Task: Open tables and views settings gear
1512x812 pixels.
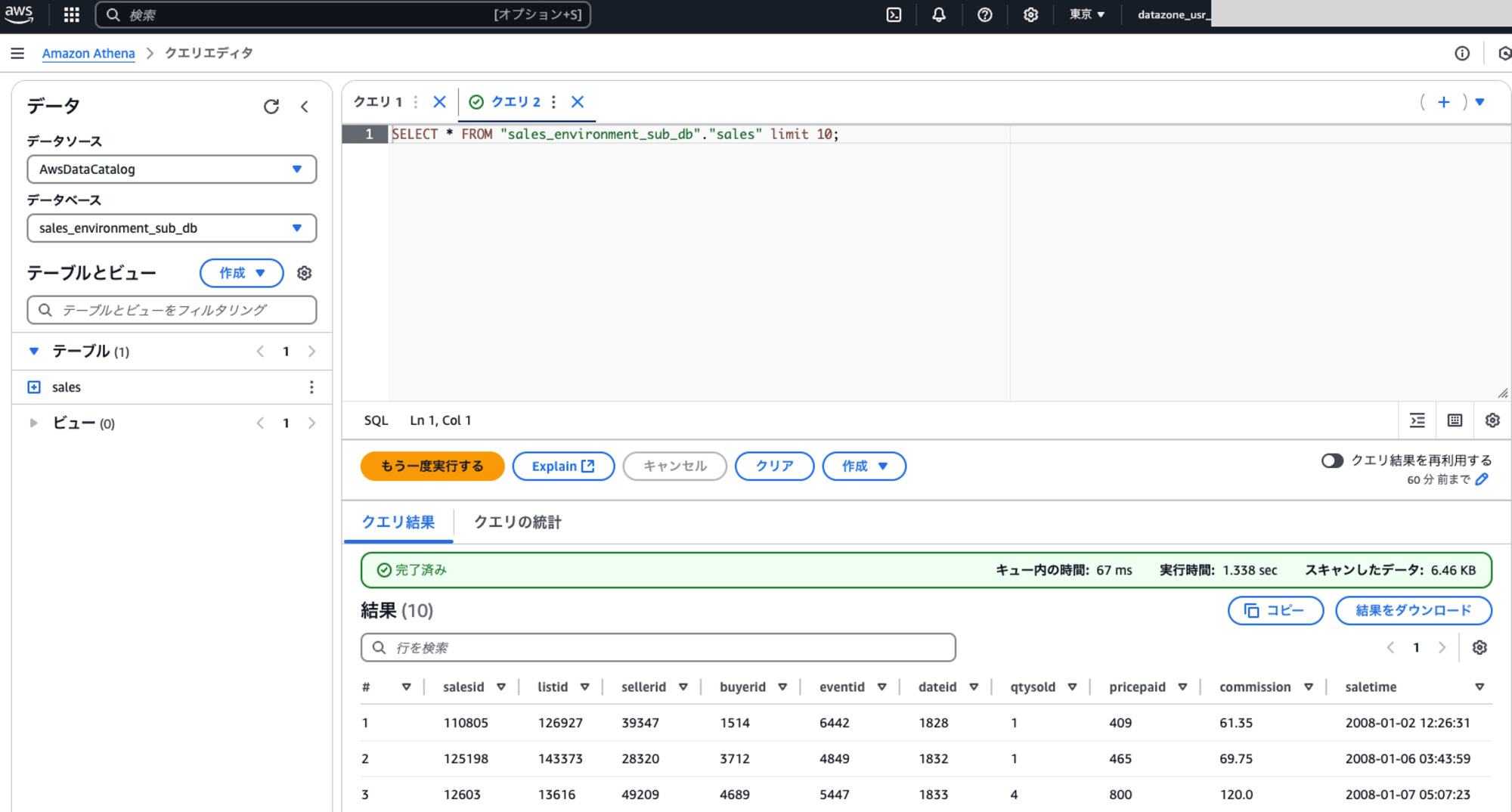Action: (x=305, y=273)
